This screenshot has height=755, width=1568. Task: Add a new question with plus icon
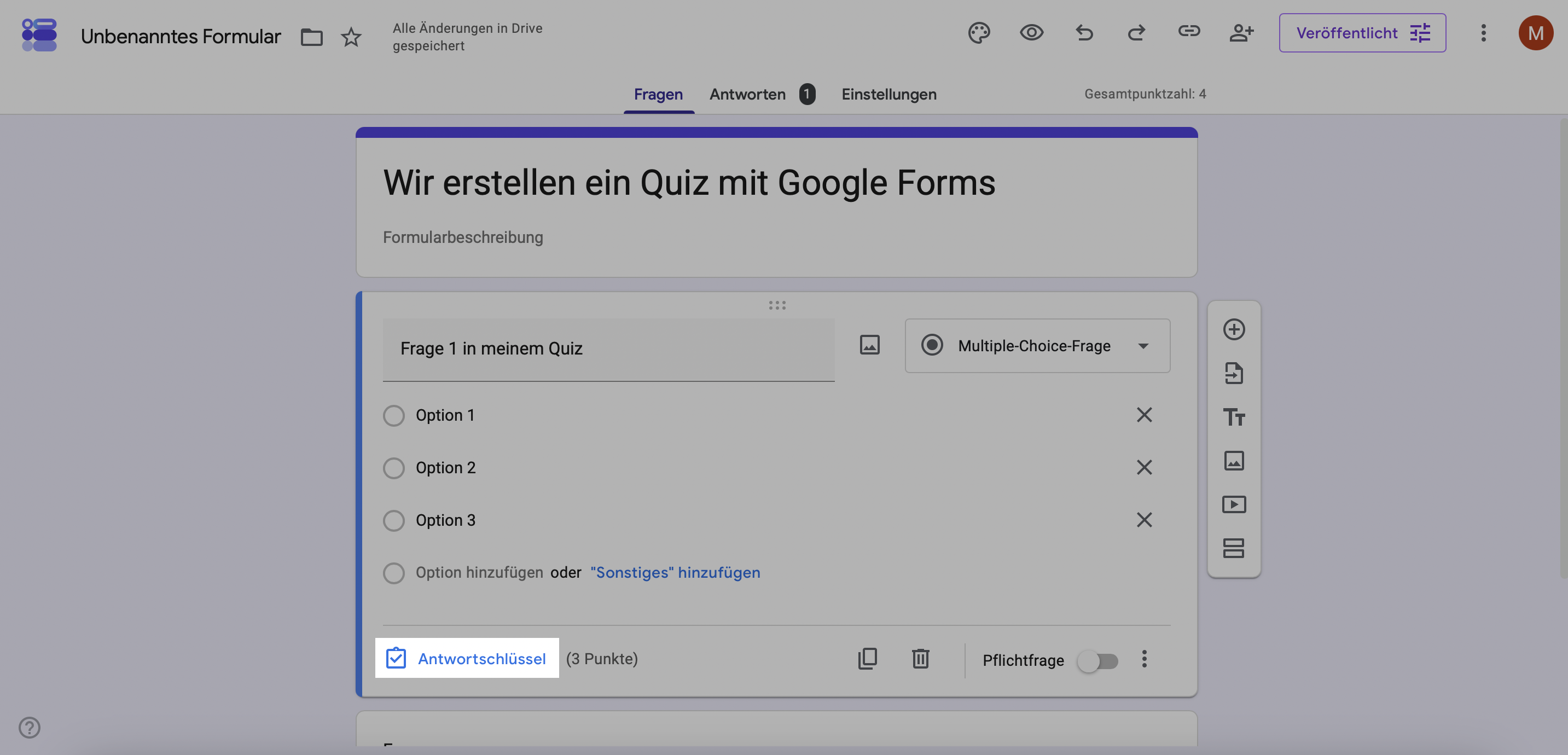coord(1233,329)
